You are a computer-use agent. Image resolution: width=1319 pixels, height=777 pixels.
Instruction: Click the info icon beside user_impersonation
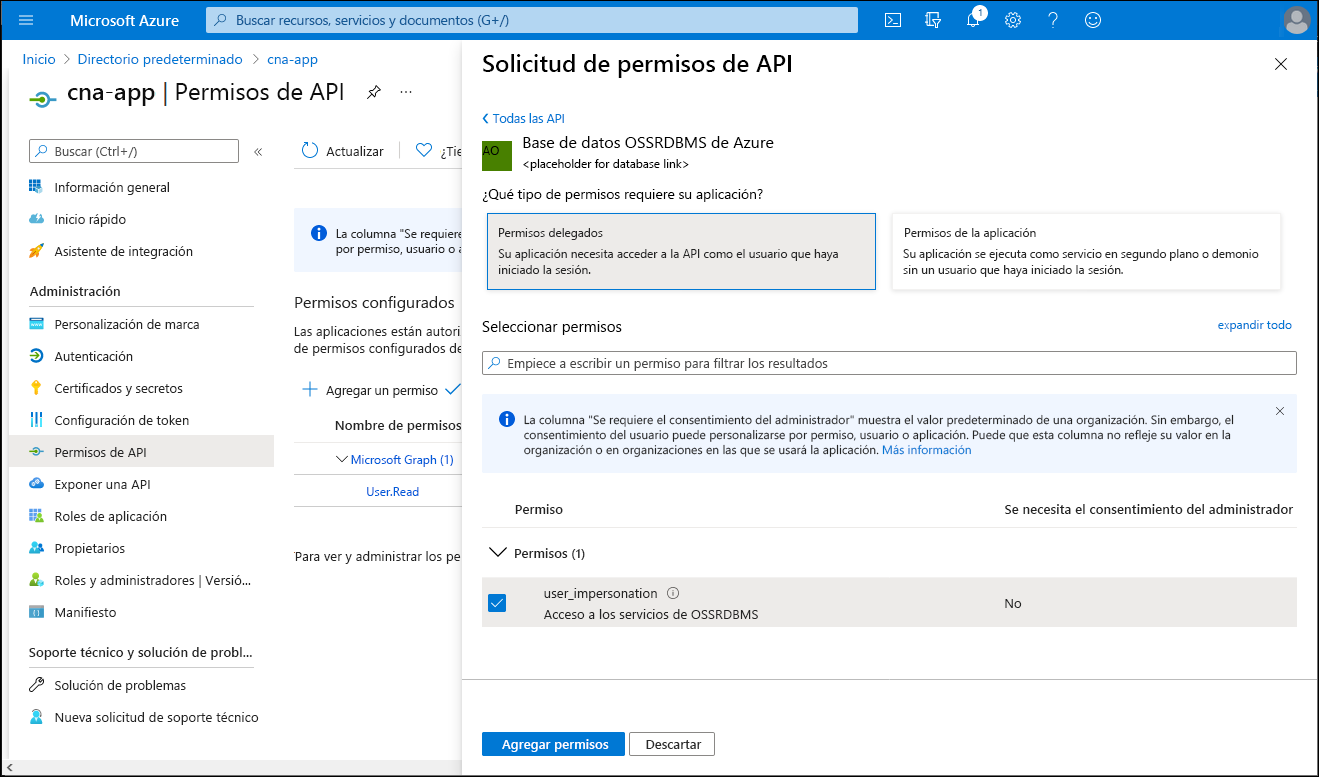[673, 593]
